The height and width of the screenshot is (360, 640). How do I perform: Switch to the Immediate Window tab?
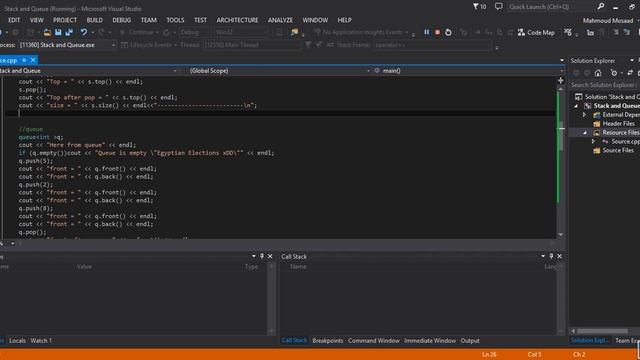430,340
